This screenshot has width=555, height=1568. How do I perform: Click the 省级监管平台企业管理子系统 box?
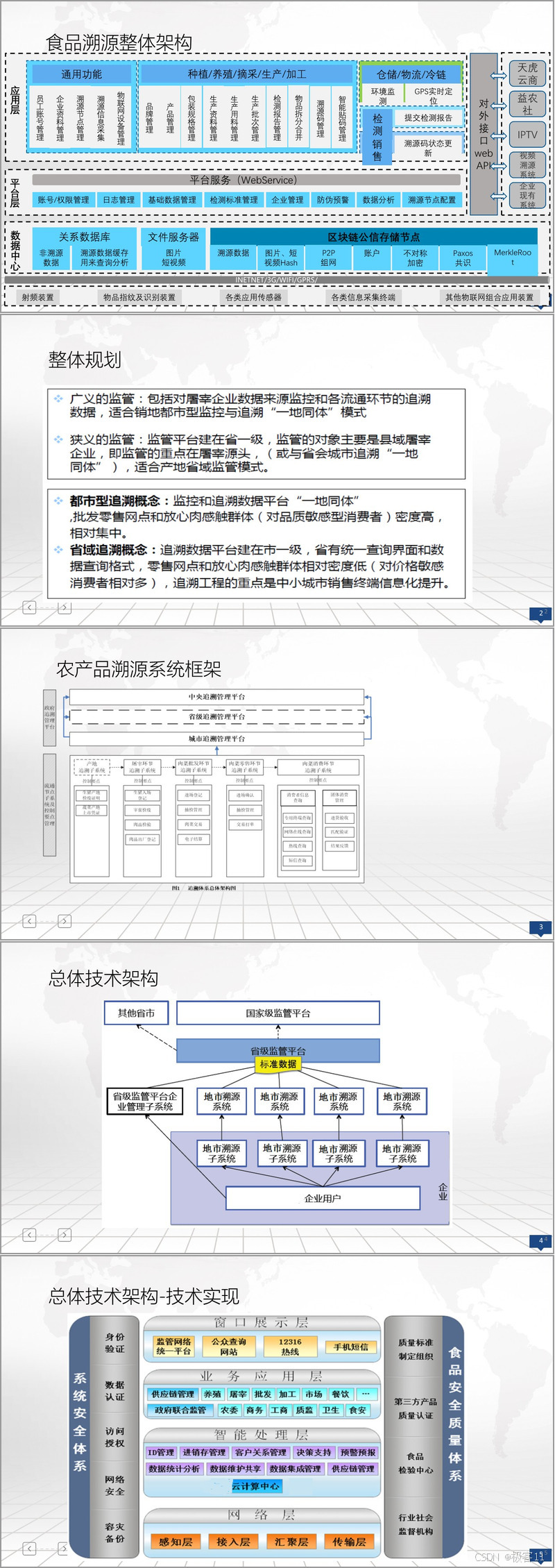[x=145, y=1102]
